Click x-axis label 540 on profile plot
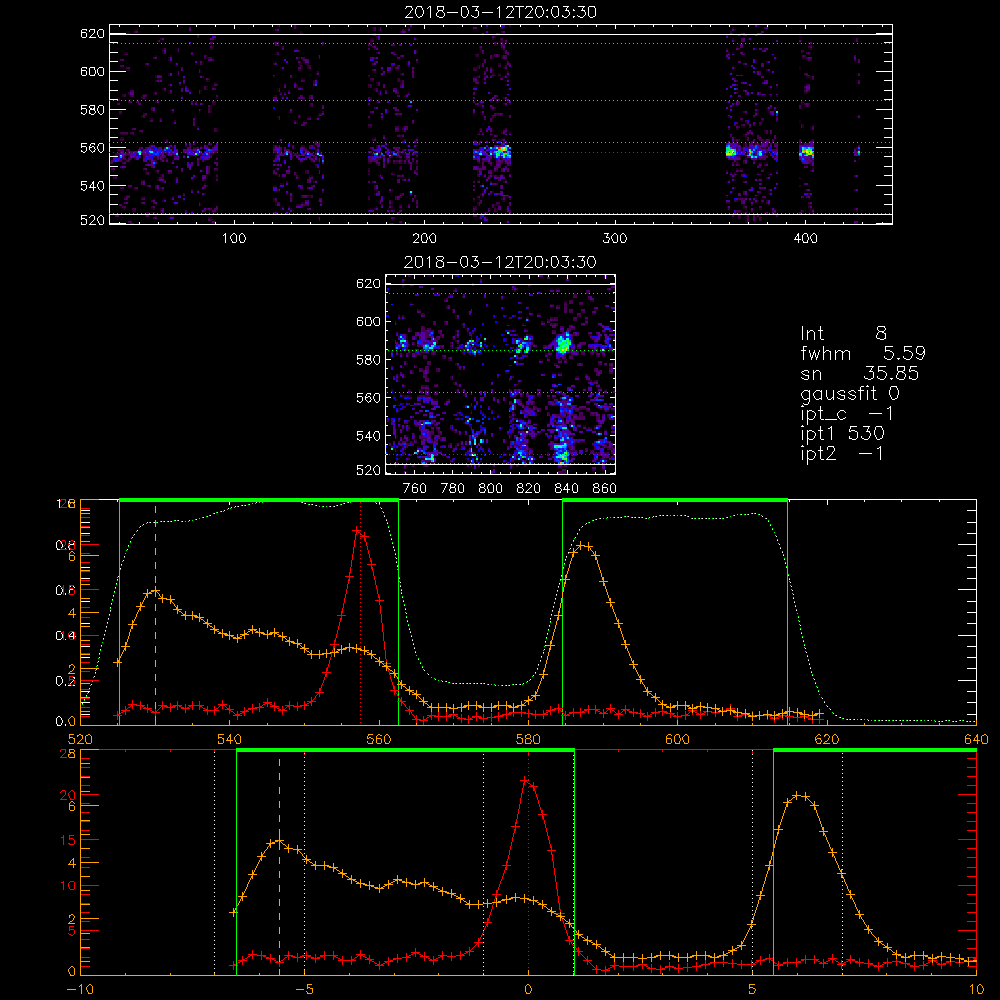This screenshot has height=1000, width=1000. coord(230,739)
